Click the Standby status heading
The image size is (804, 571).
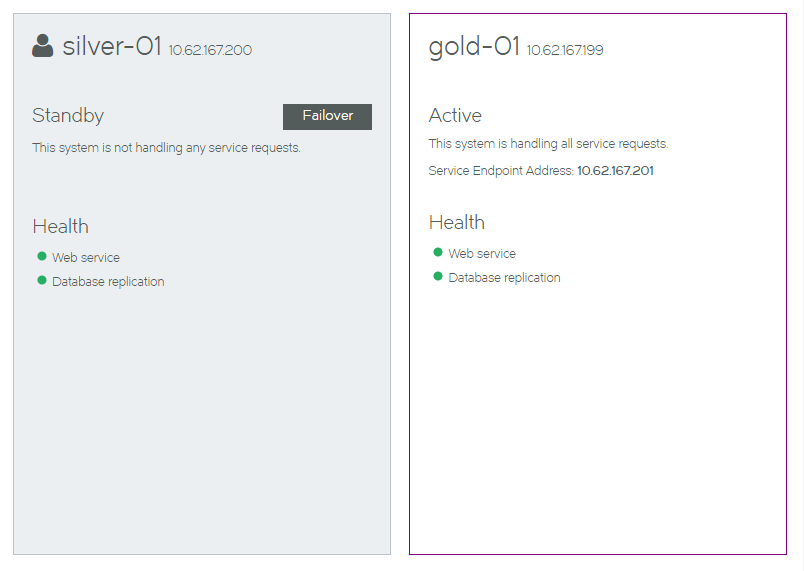pos(68,115)
